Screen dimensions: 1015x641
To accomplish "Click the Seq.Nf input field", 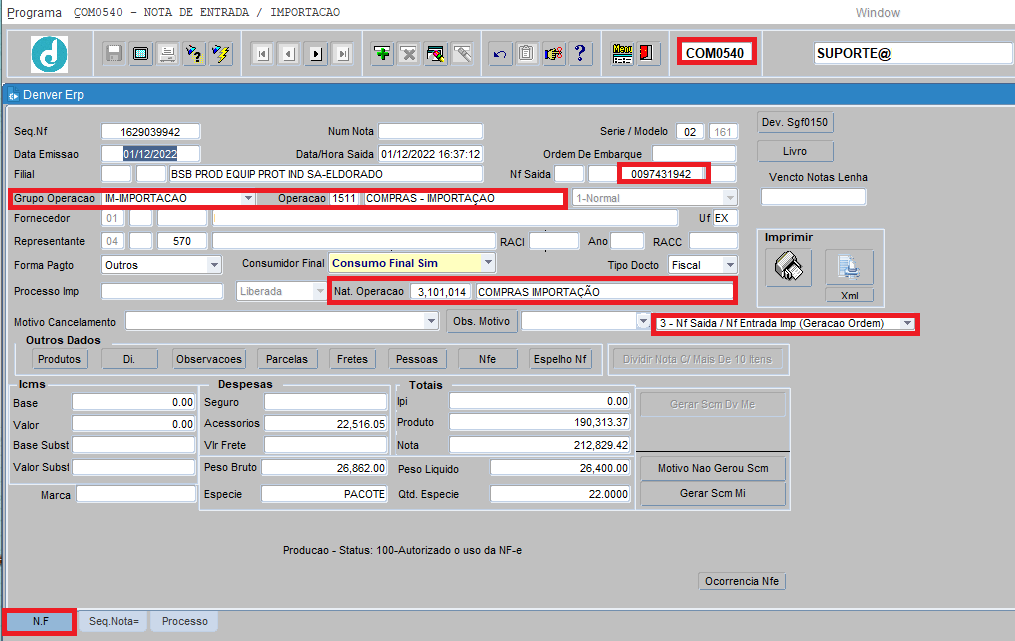I will pyautogui.click(x=150, y=131).
